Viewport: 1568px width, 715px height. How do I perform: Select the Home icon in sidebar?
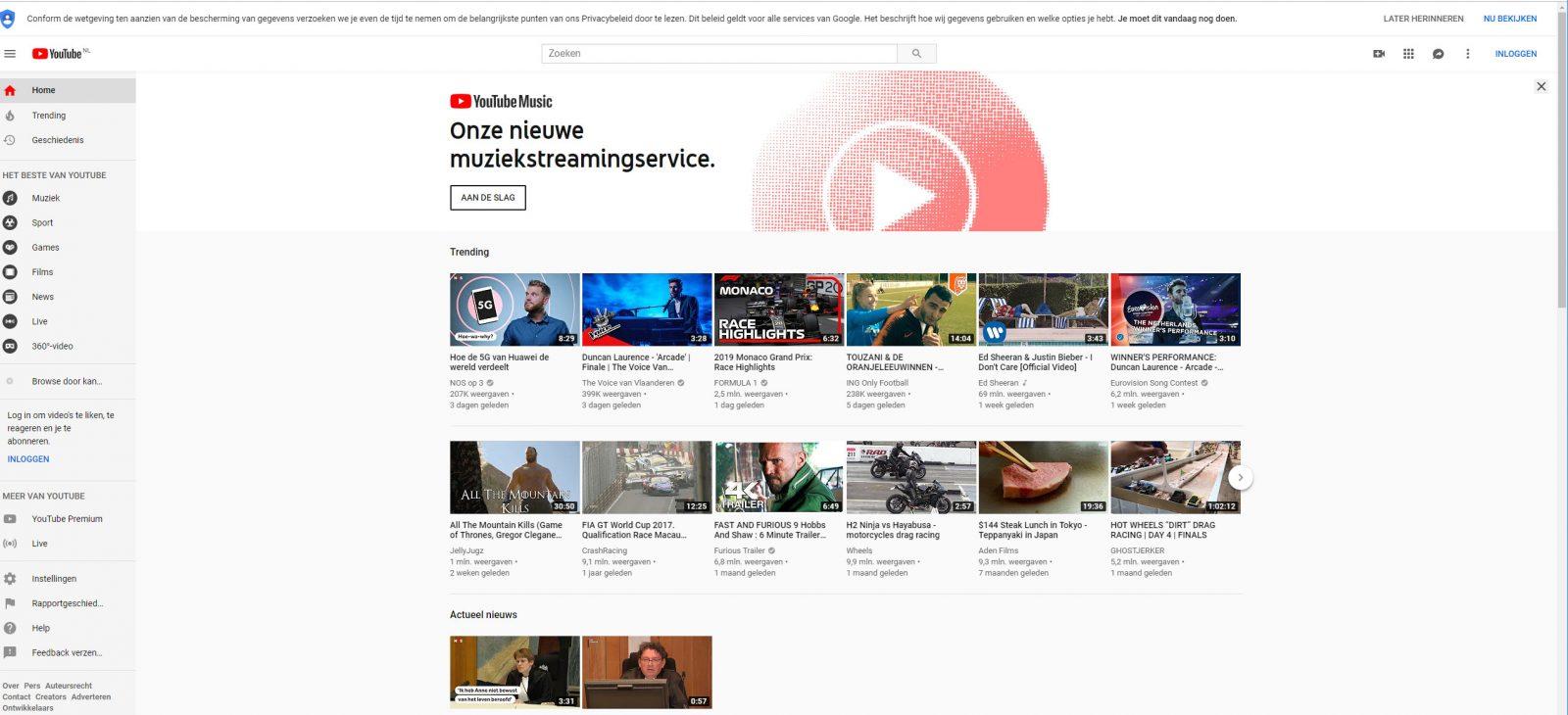click(x=10, y=90)
